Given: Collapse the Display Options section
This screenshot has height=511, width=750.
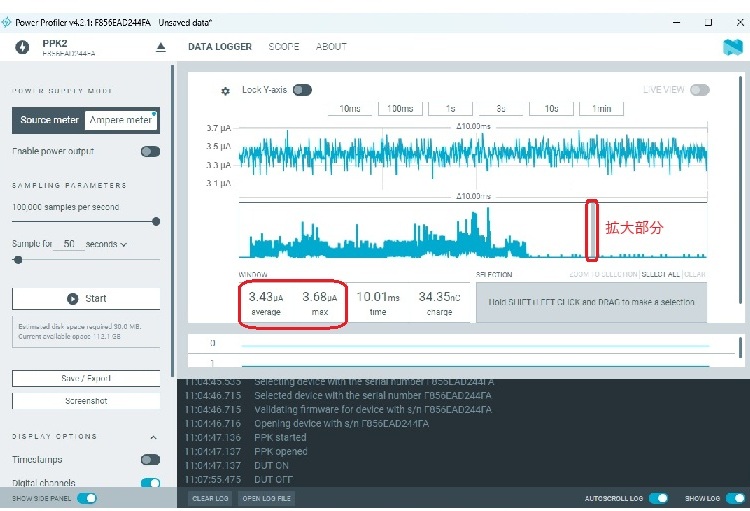Looking at the screenshot, I should [153, 437].
